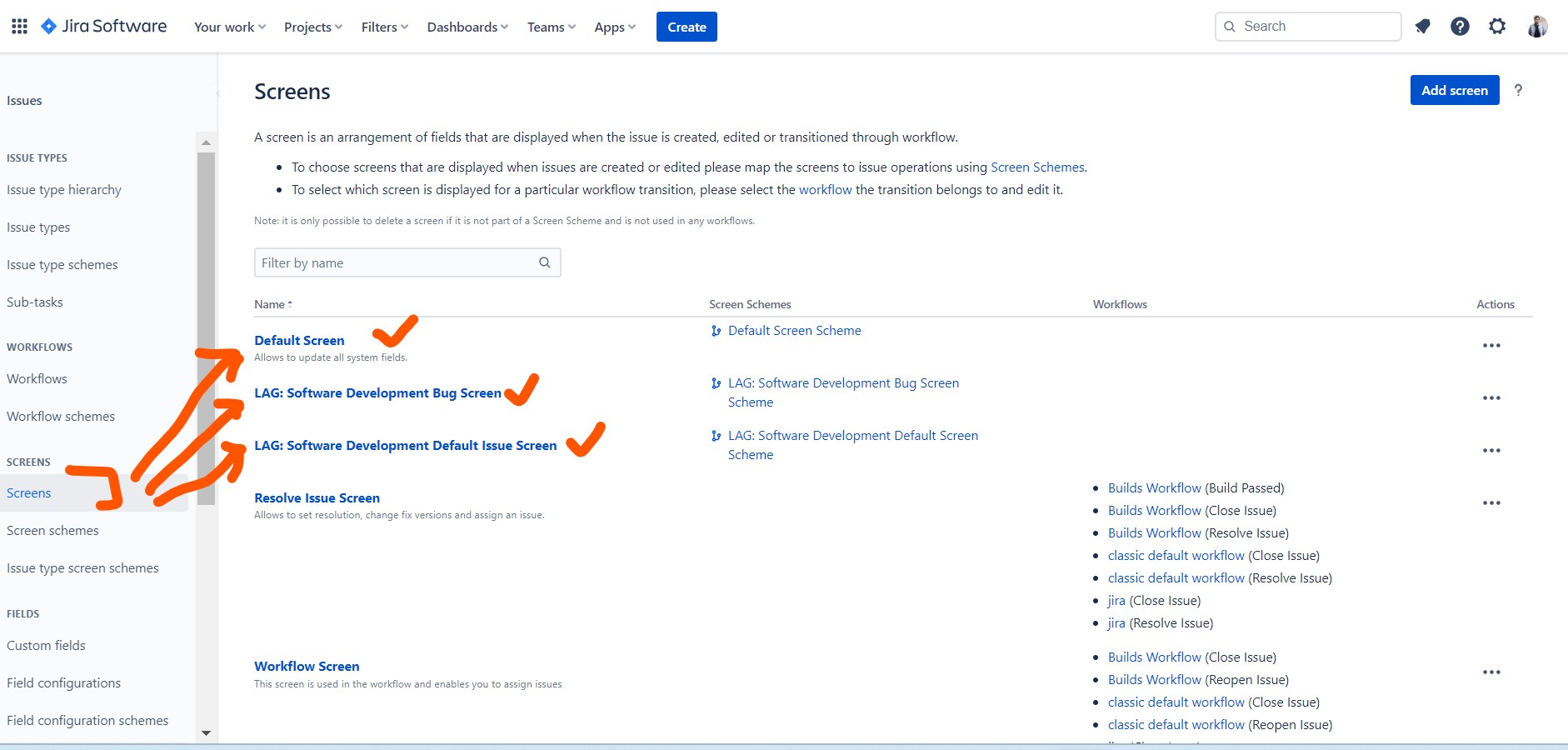Click the Add screen button
This screenshot has width=1568, height=750.
pos(1454,90)
